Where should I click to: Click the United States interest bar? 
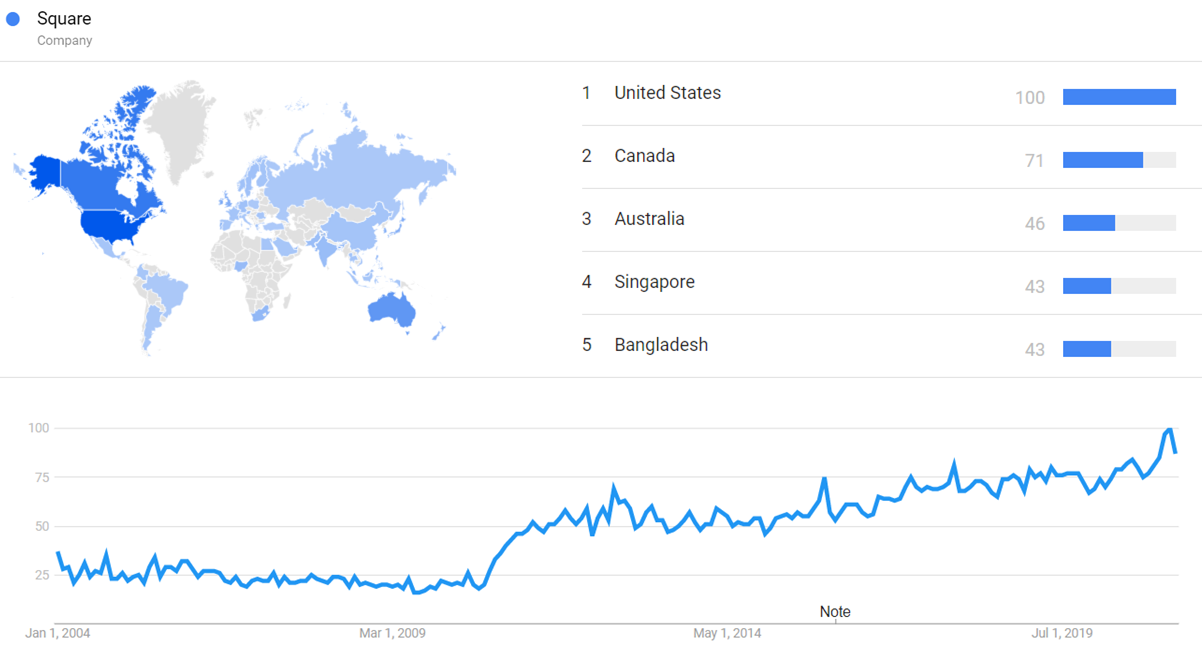pyautogui.click(x=1119, y=97)
